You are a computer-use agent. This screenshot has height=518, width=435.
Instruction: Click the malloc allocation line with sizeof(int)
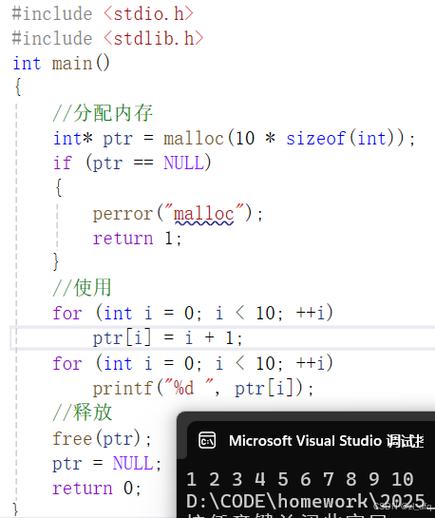(234, 138)
